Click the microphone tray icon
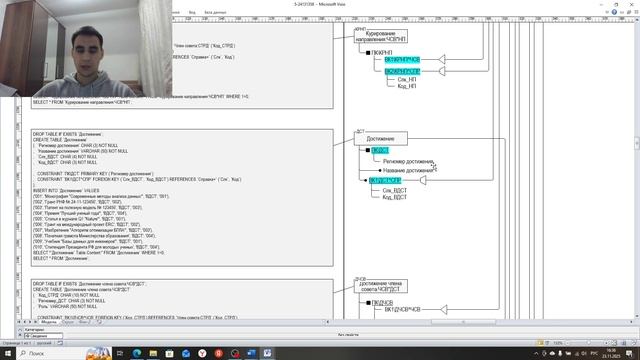Viewport: 640px width, 360px height. pyautogui.click(x=560, y=353)
